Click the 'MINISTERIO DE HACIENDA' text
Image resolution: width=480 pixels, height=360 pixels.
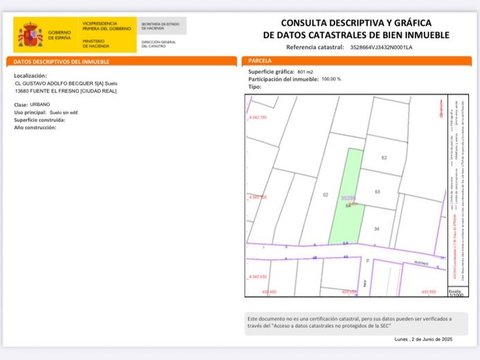[96, 44]
